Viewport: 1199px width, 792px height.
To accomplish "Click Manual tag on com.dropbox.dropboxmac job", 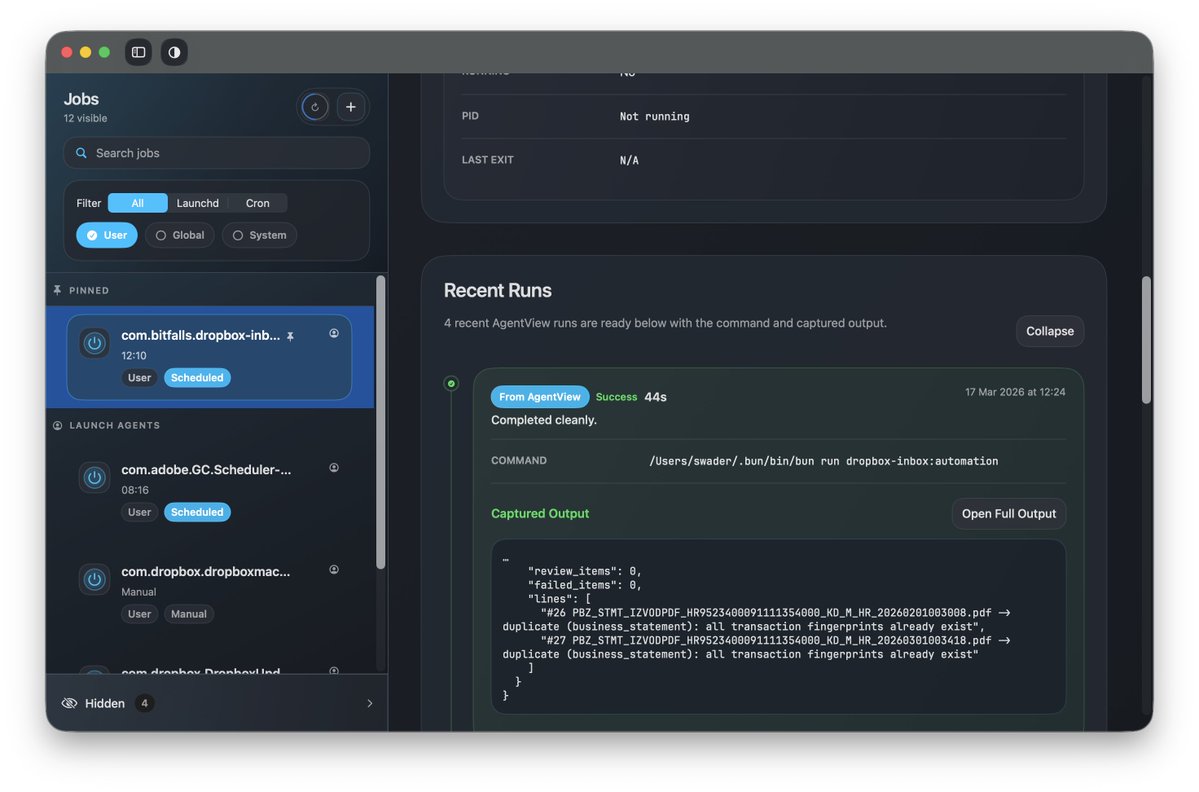I will coord(189,614).
